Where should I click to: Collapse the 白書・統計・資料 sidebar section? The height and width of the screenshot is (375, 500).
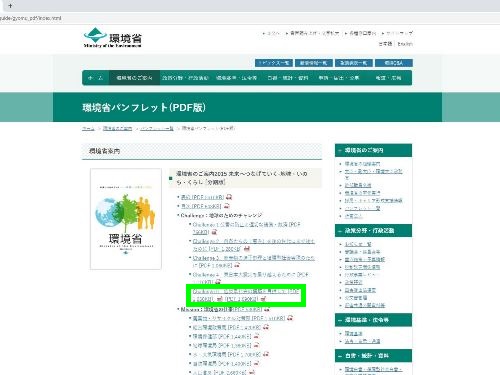340,356
